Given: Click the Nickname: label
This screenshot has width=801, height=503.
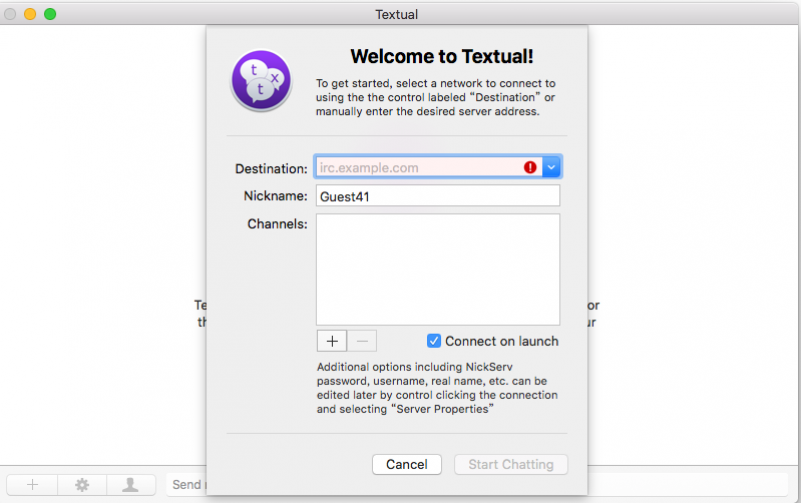Looking at the screenshot, I should pos(275,196).
